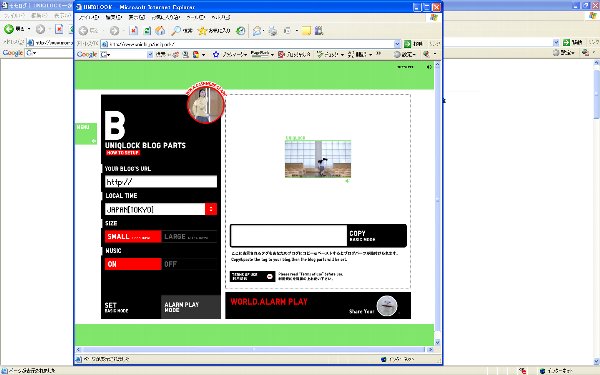This screenshot has height=375, width=600.
Task: Turn music OFF
Action: [x=189, y=264]
